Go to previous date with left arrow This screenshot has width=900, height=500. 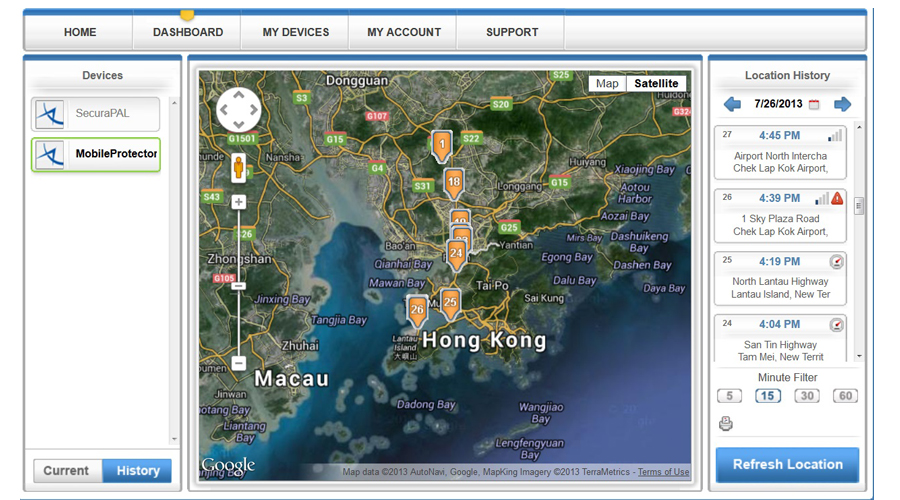coord(733,104)
